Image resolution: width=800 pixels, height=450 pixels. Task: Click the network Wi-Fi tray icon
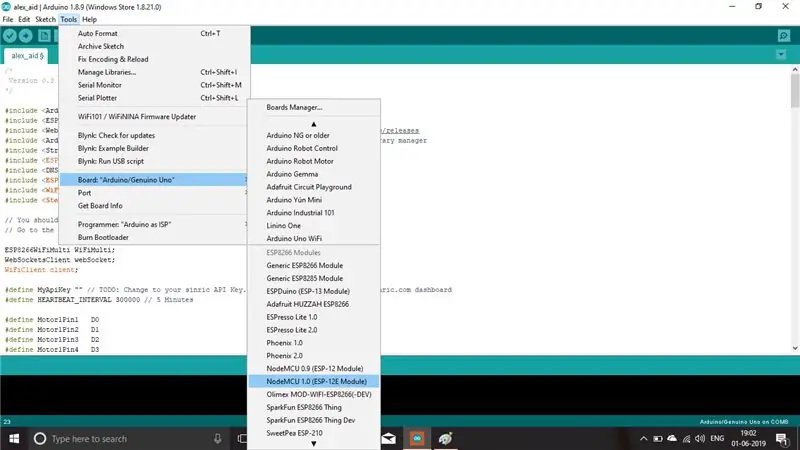click(686, 439)
